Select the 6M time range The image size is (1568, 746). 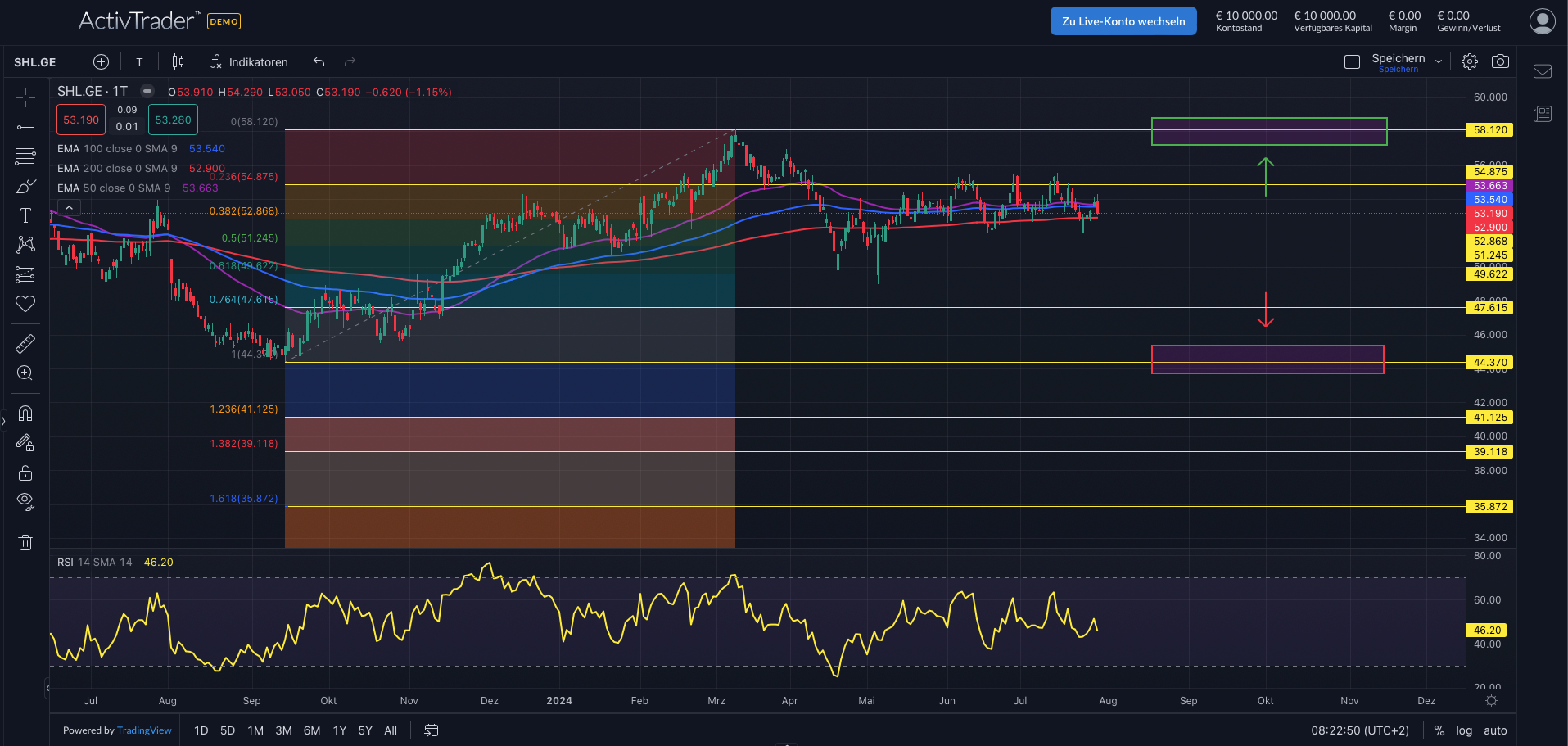[x=312, y=730]
